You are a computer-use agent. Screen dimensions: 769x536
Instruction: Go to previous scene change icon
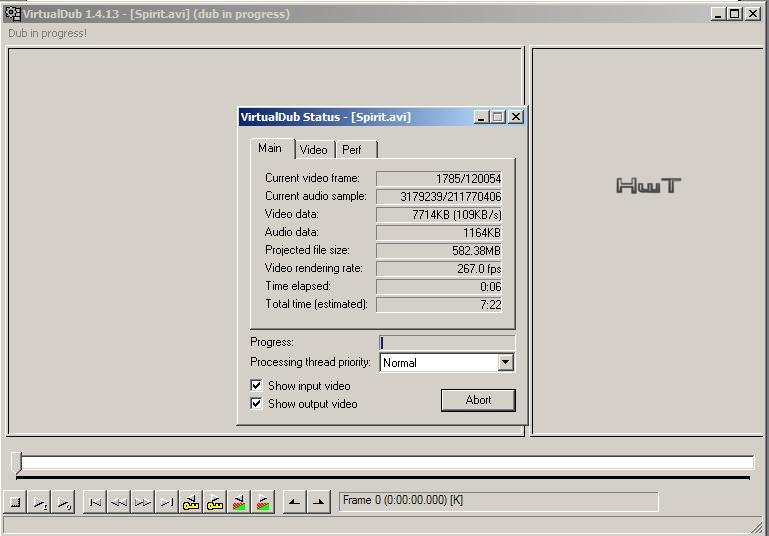tap(239, 502)
